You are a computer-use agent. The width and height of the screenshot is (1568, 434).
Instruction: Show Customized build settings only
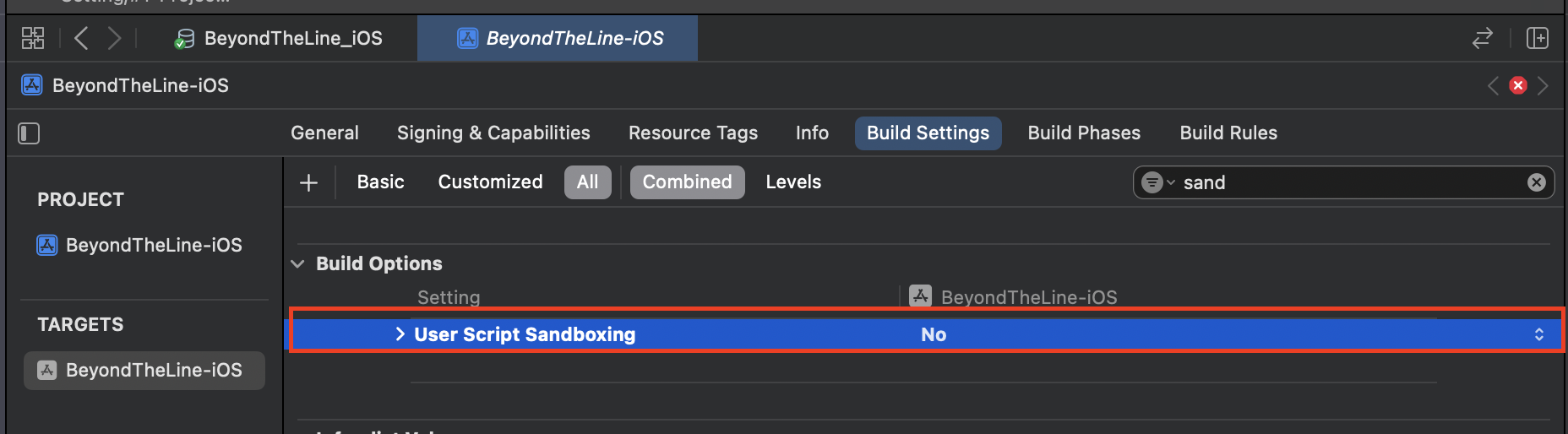pos(490,182)
